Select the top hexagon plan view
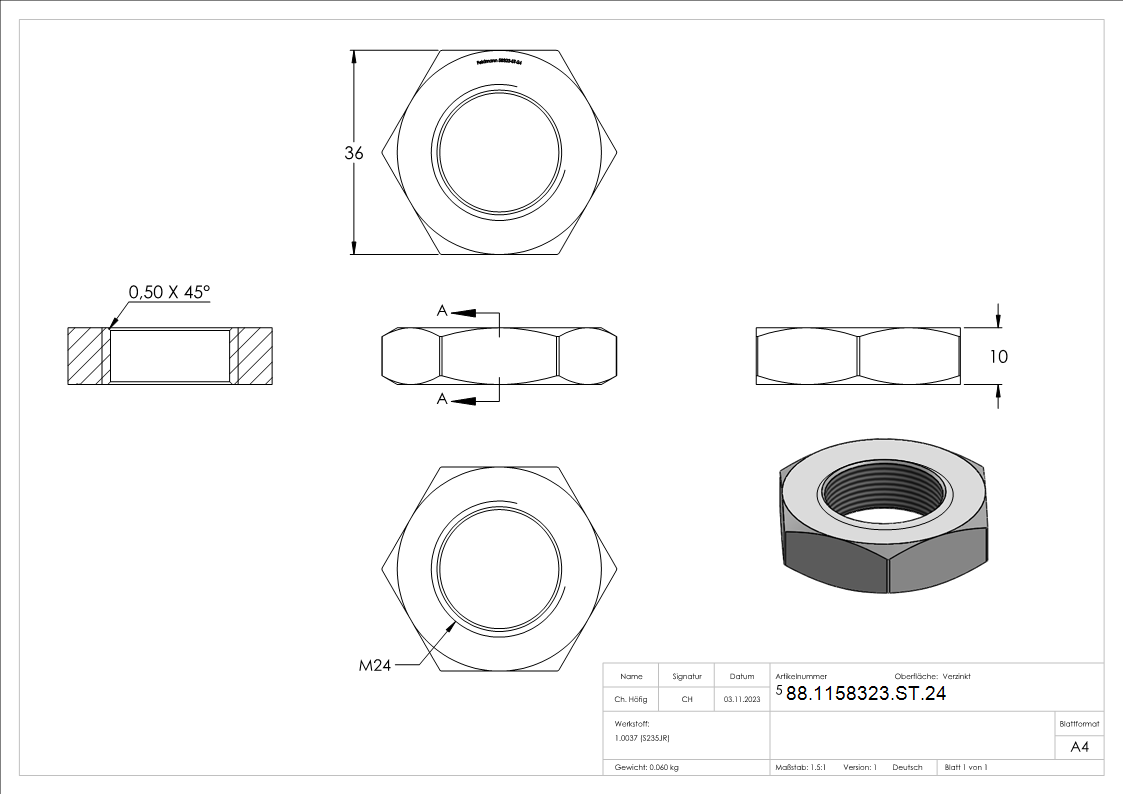This screenshot has height=794, width=1123. pyautogui.click(x=499, y=153)
